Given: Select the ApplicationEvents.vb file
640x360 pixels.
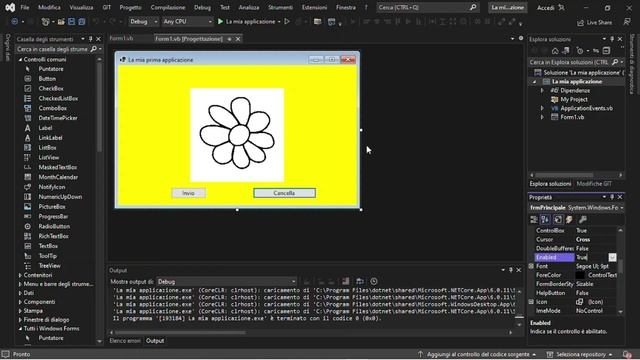Looking at the screenshot, I should pos(586,108).
